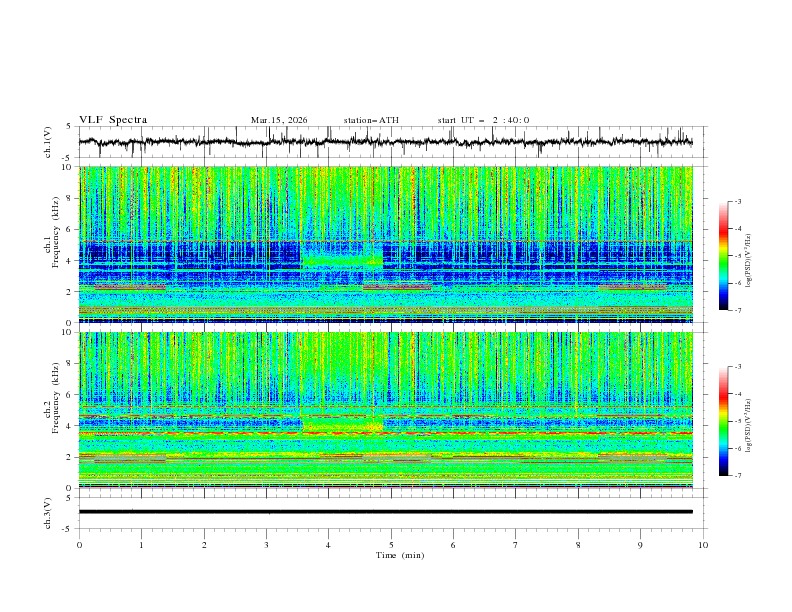Click time axis tick label "1"
Image resolution: width=792 pixels, height=612 pixels.
141,545
